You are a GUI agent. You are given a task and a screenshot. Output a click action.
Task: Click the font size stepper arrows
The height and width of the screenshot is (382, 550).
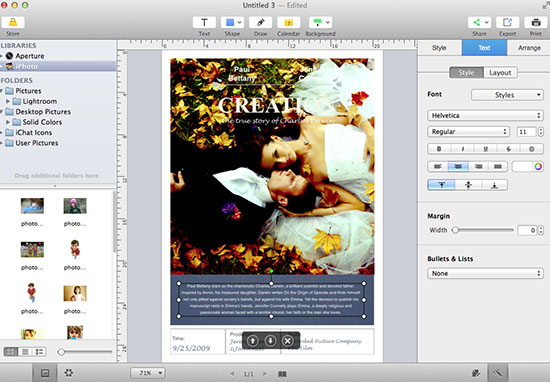541,132
